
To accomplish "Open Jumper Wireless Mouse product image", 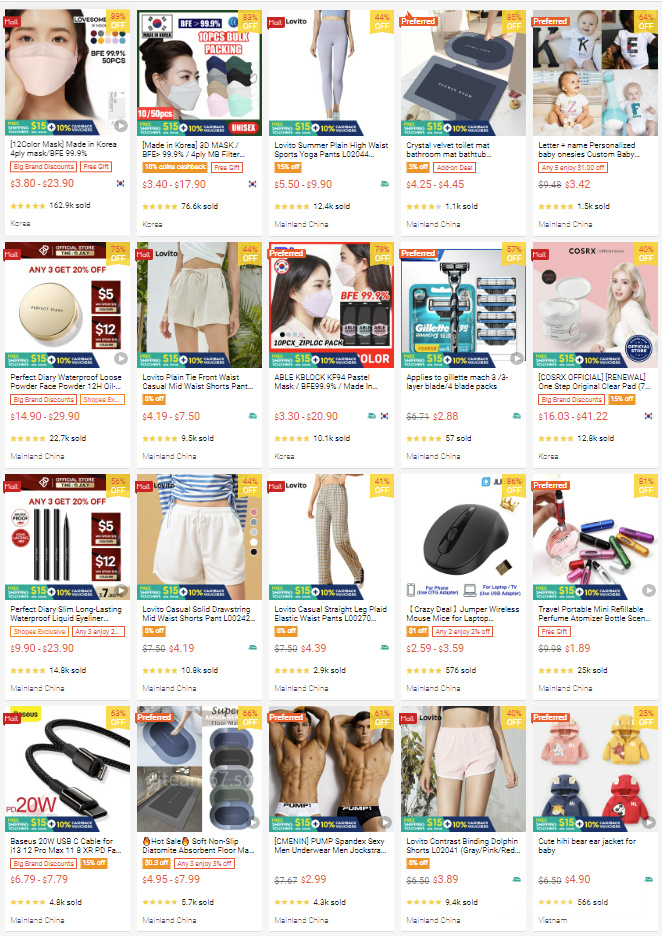I will [x=463, y=537].
